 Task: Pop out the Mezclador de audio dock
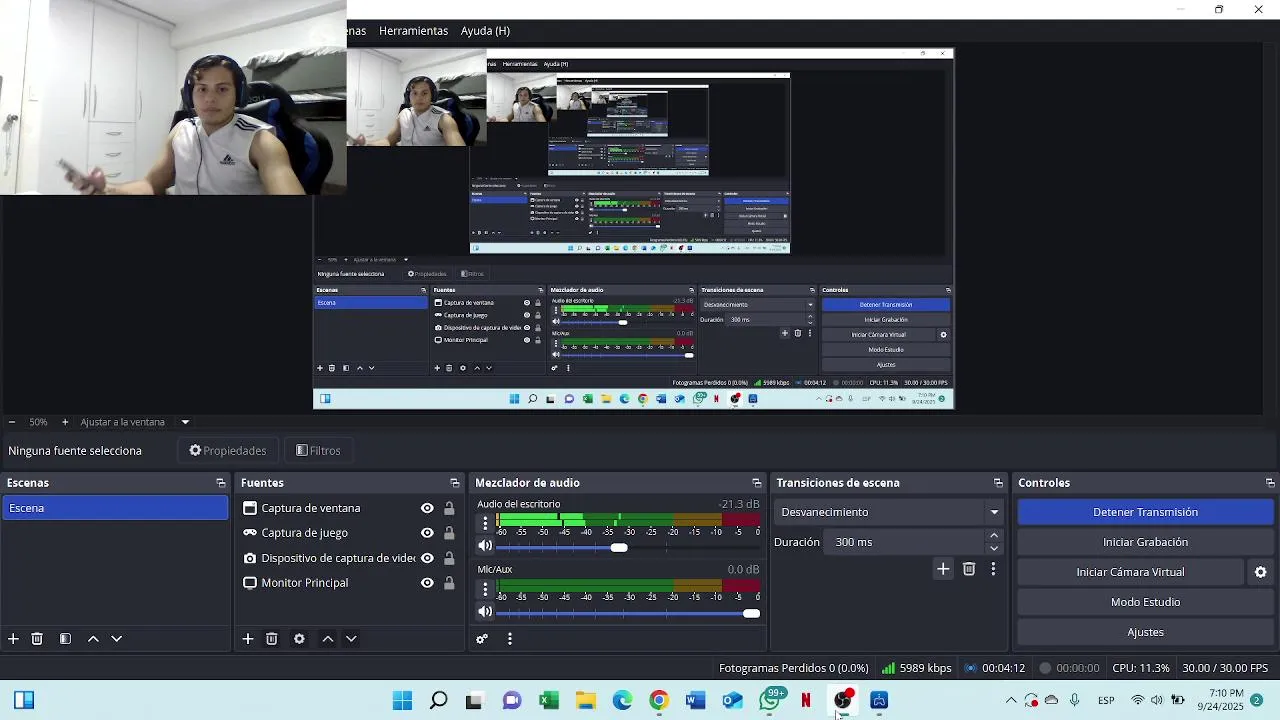pos(757,483)
